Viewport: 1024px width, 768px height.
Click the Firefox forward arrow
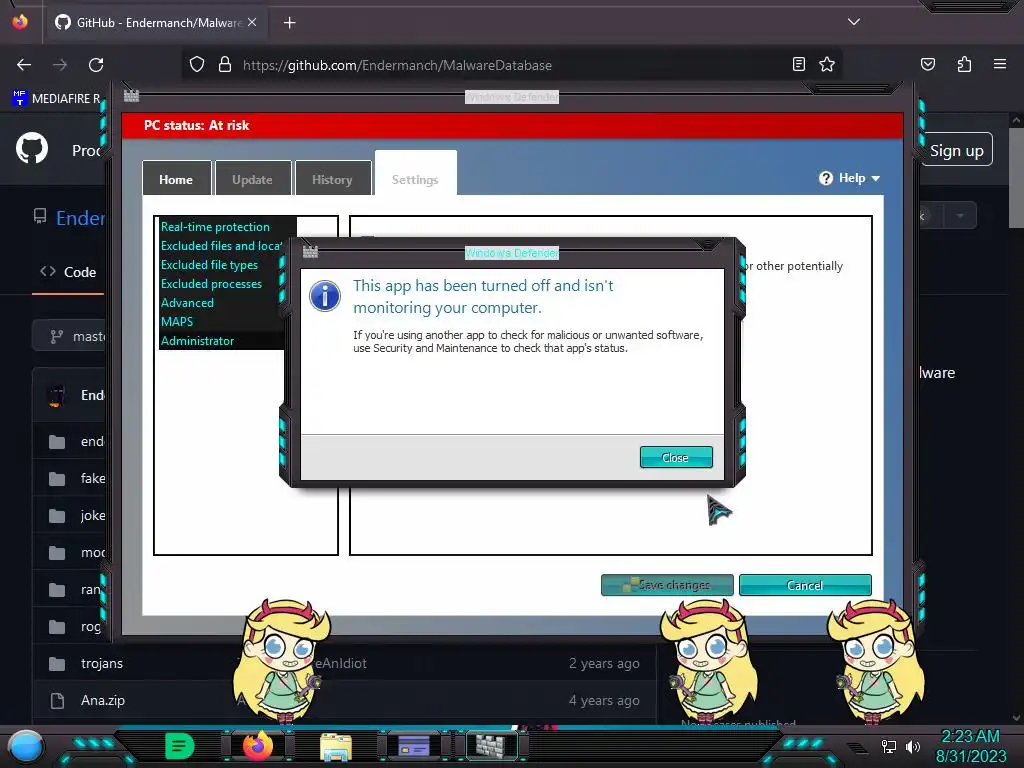coord(60,65)
